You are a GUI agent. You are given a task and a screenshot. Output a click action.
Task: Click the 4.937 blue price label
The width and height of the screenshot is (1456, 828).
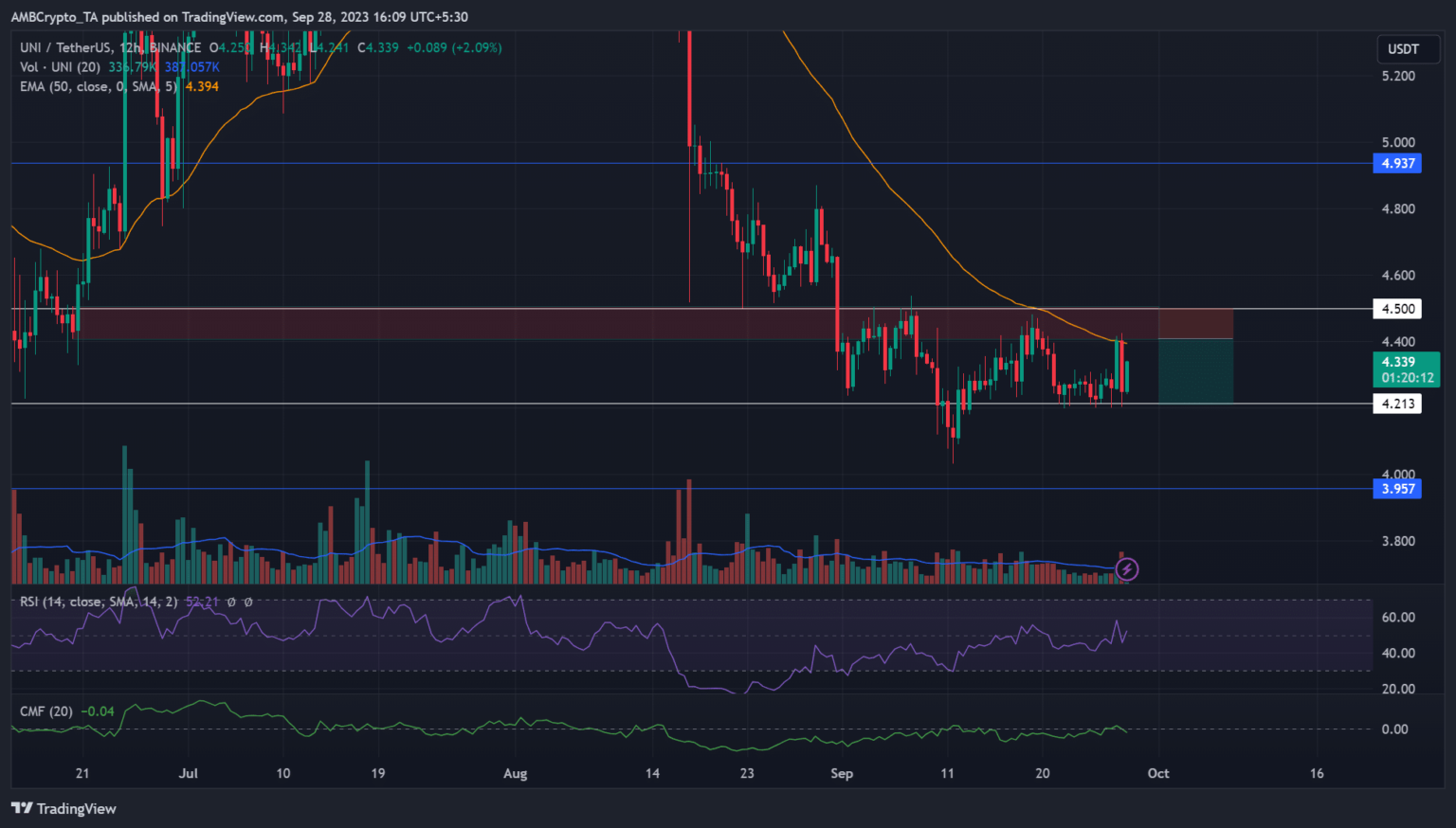point(1397,164)
